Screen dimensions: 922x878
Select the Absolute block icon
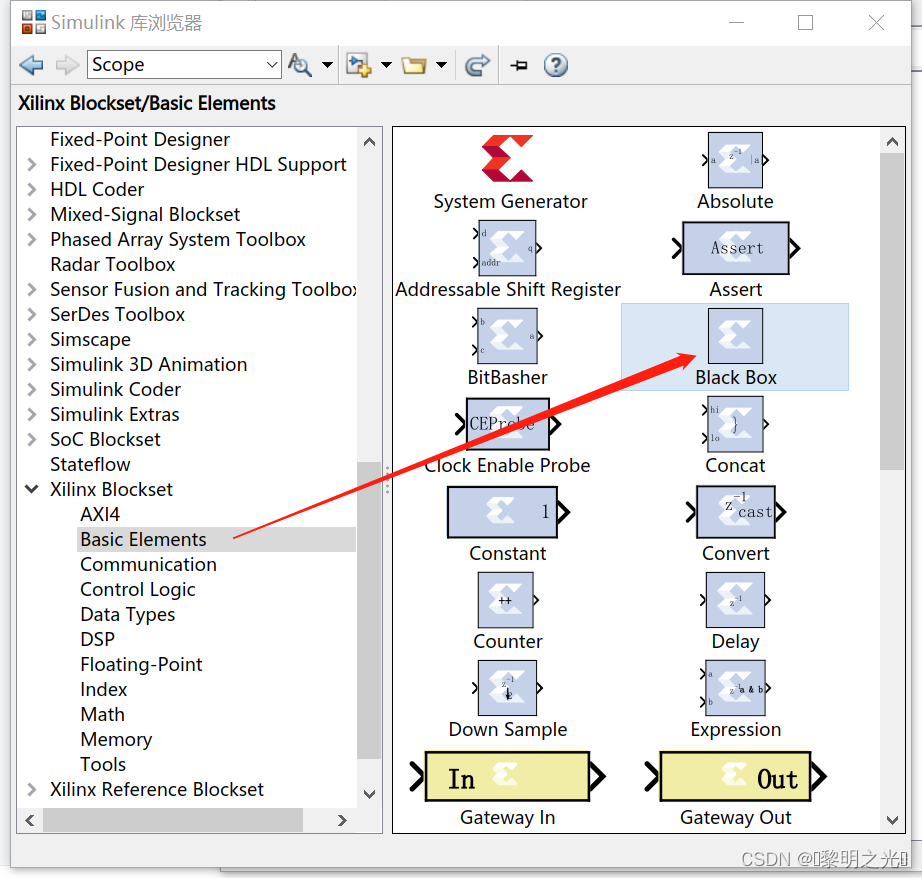coord(735,160)
